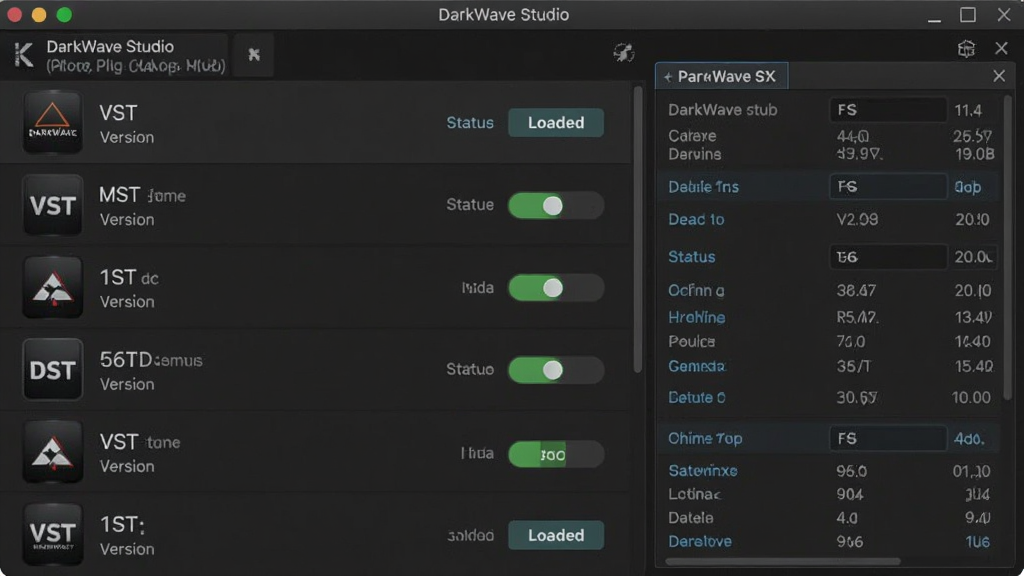1024x576 pixels.
Task: Click the Carare label
Action: coord(692,136)
